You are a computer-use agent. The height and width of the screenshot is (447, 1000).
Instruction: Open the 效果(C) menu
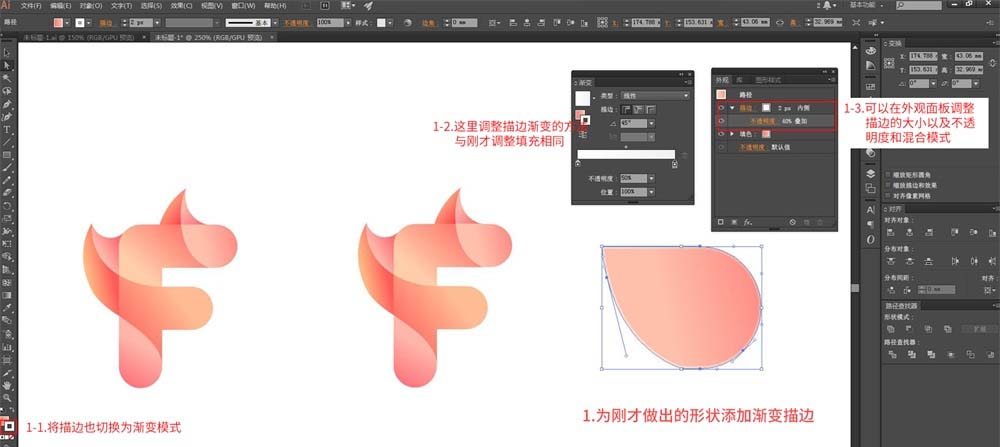click(181, 5)
